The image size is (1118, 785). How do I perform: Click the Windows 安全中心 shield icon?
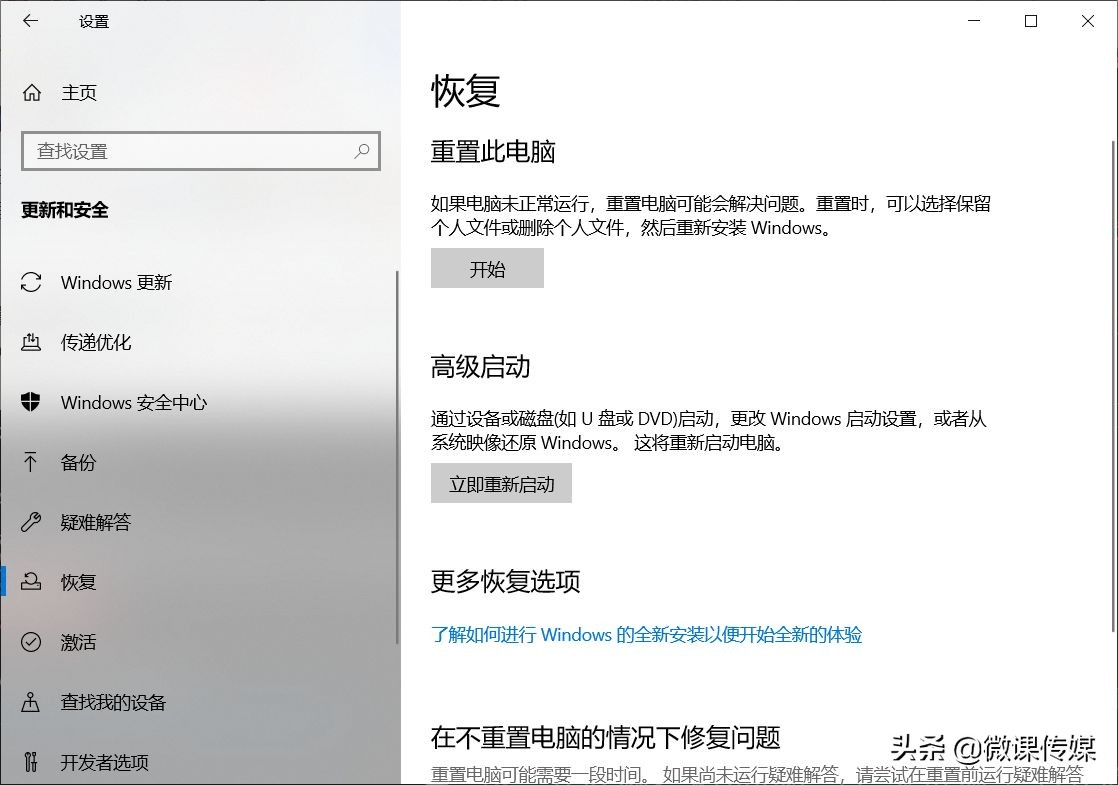(x=30, y=403)
